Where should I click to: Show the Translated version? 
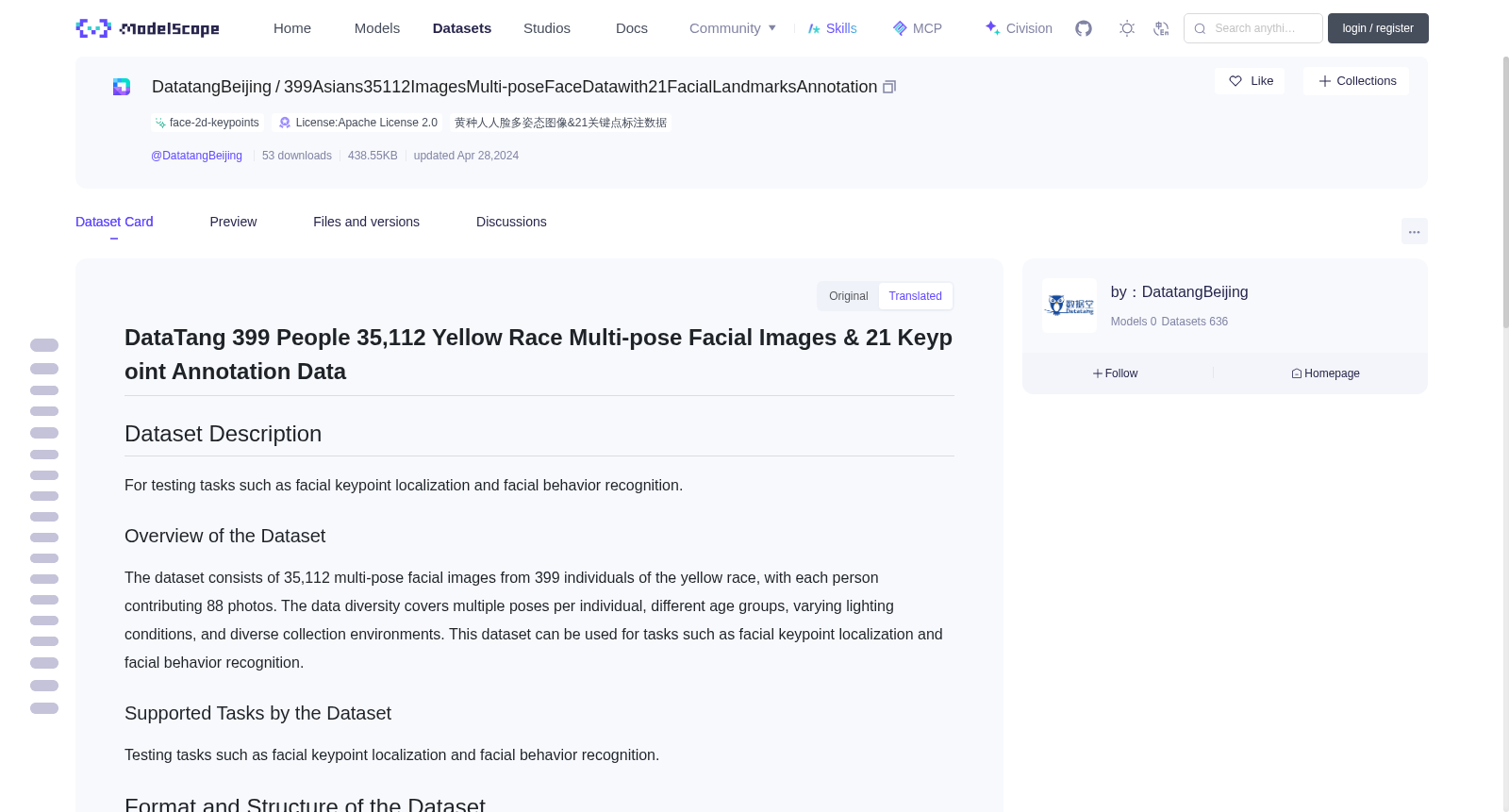pyautogui.click(x=915, y=296)
